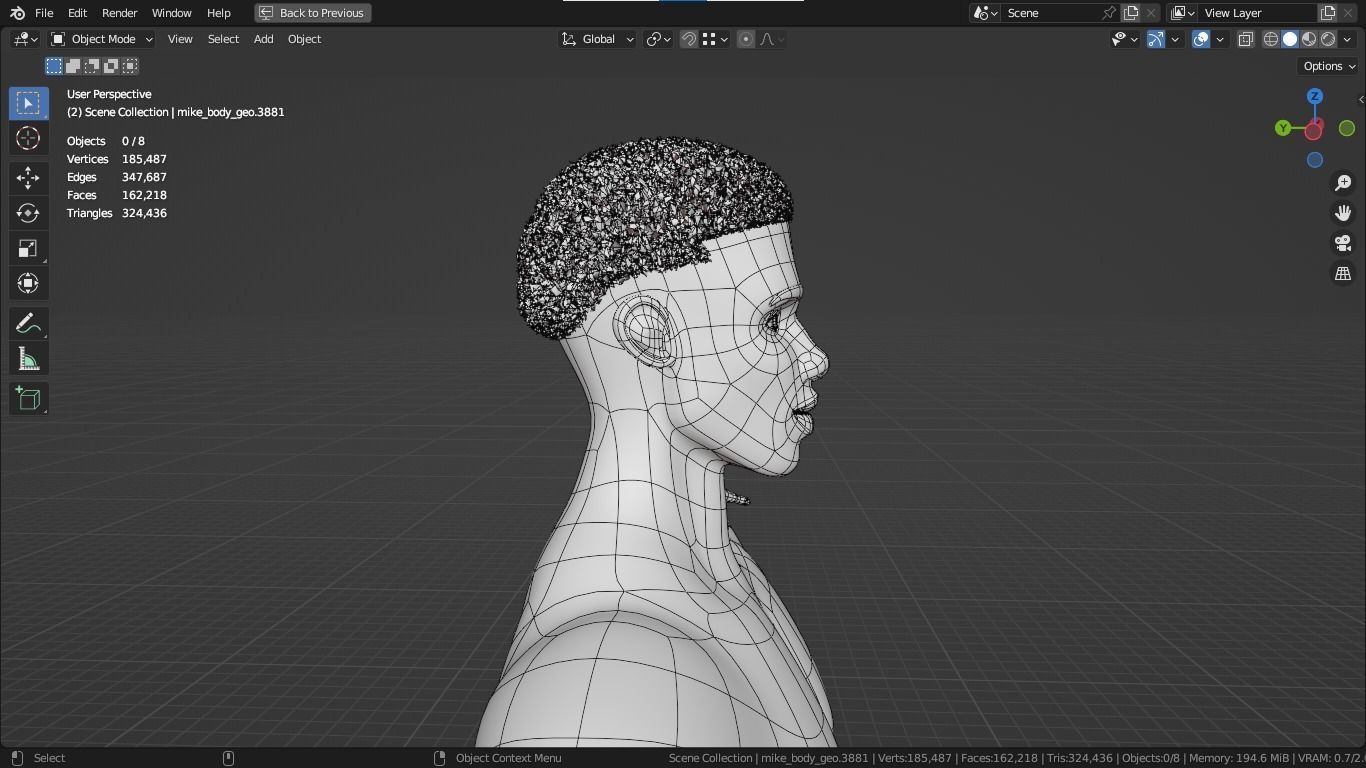Viewport: 1366px width, 768px height.
Task: Click the Blender logo menu icon
Action: tap(17, 13)
